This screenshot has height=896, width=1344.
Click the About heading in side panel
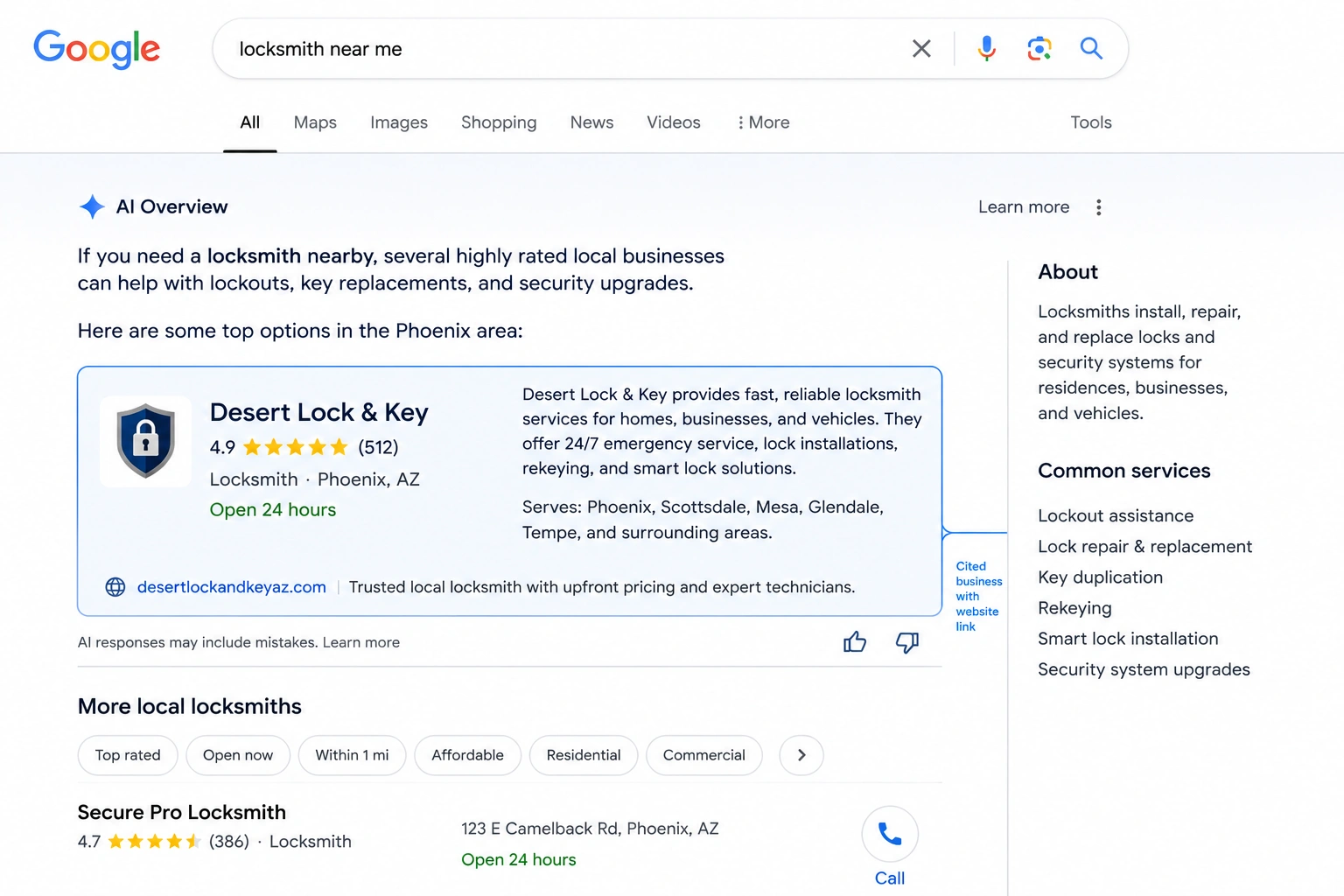tap(1068, 272)
